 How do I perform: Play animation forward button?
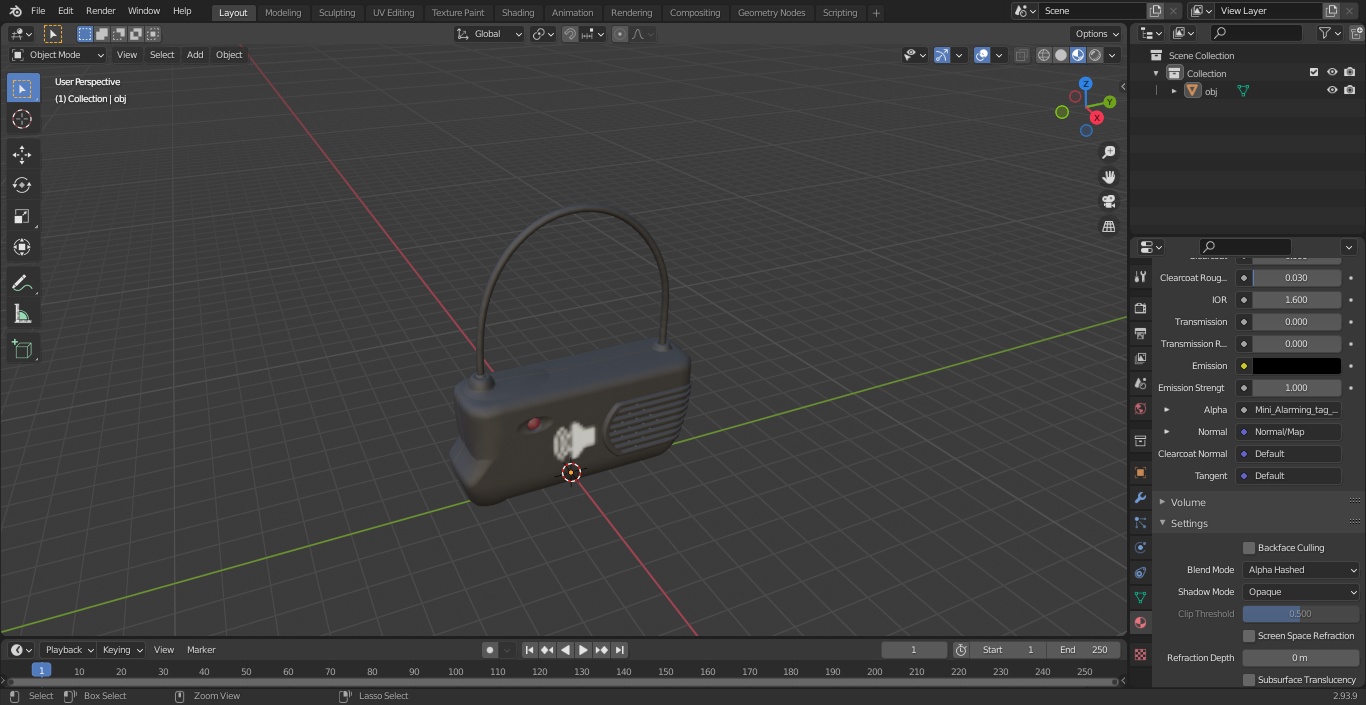[x=583, y=650]
